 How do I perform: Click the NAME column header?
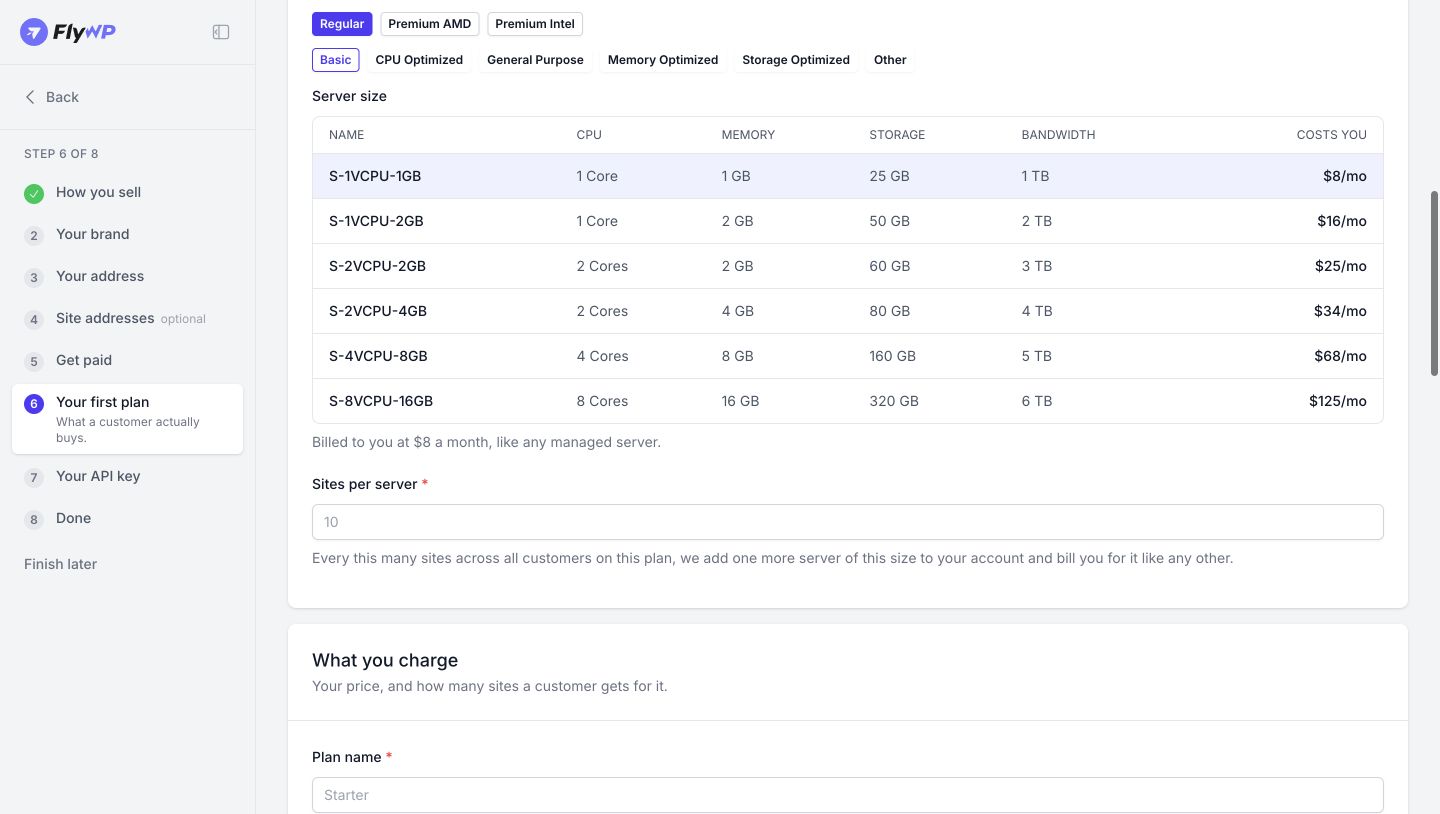click(x=346, y=135)
